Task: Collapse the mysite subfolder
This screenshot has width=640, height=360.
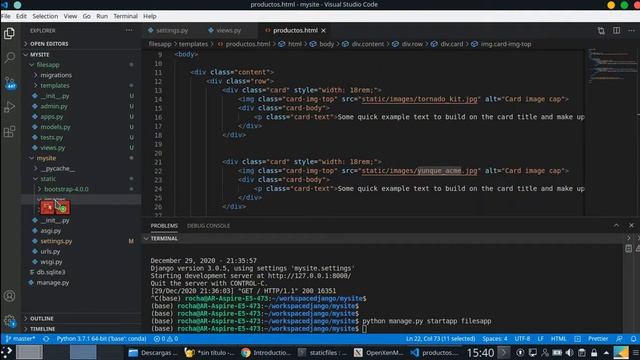Action: (81, 158)
